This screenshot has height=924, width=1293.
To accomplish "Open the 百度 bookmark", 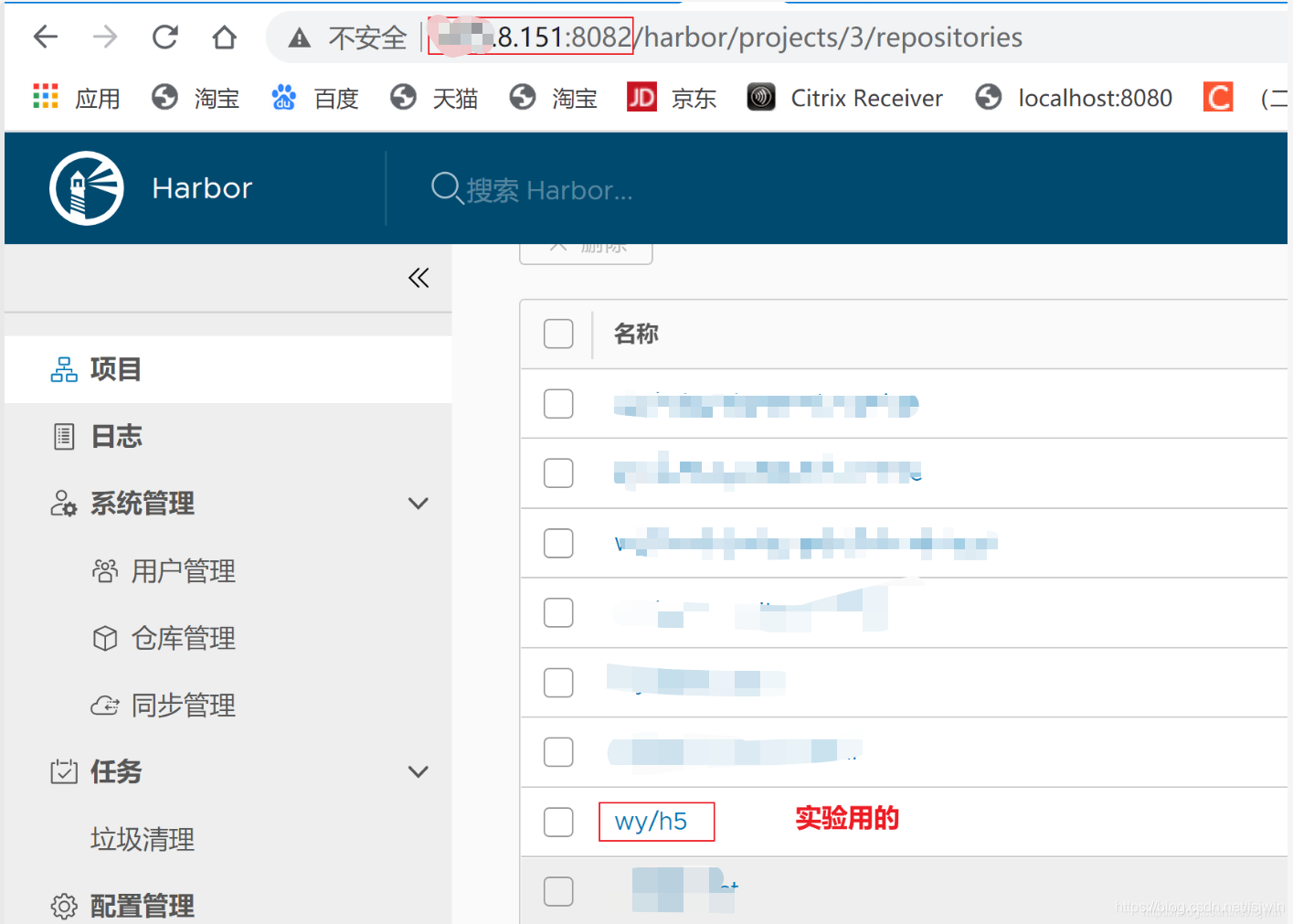I will 314,97.
